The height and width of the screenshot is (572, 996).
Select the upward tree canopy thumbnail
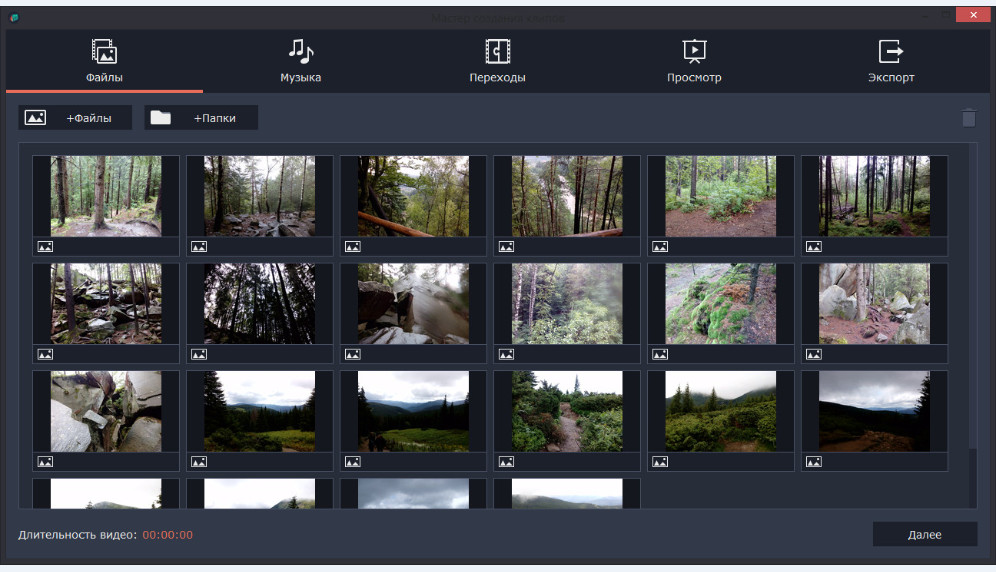tap(259, 304)
